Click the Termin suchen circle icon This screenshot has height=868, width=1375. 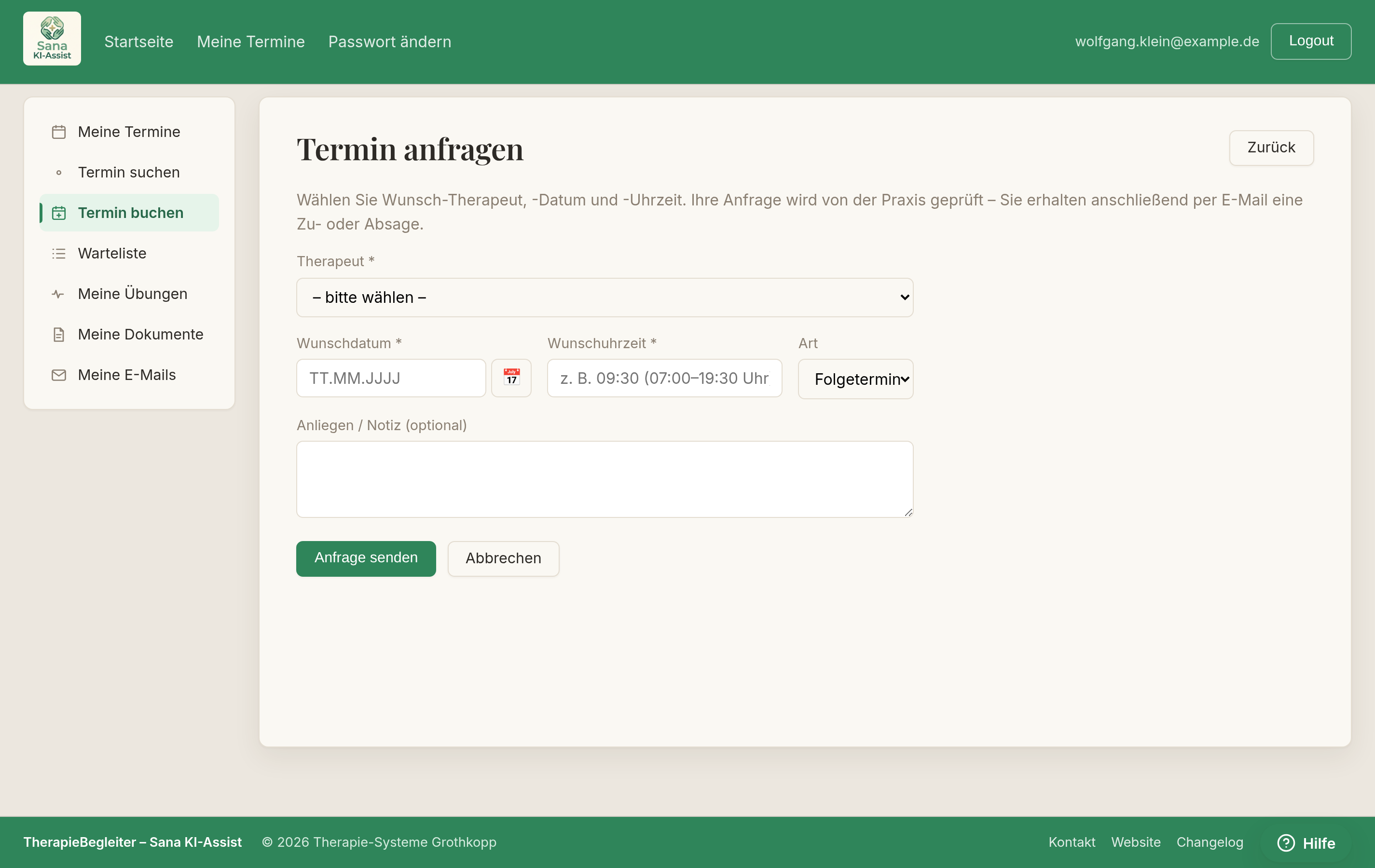point(59,172)
